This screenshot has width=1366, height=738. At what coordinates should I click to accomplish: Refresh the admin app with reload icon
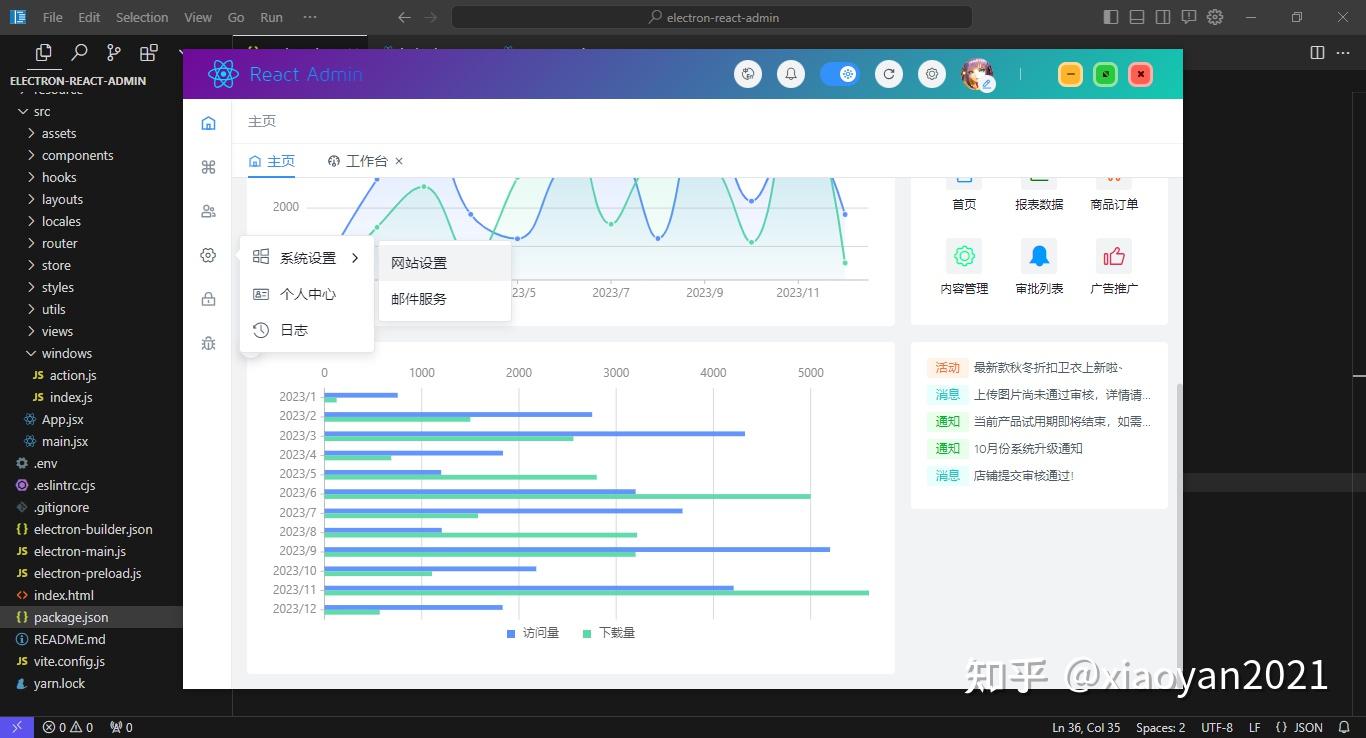[888, 73]
